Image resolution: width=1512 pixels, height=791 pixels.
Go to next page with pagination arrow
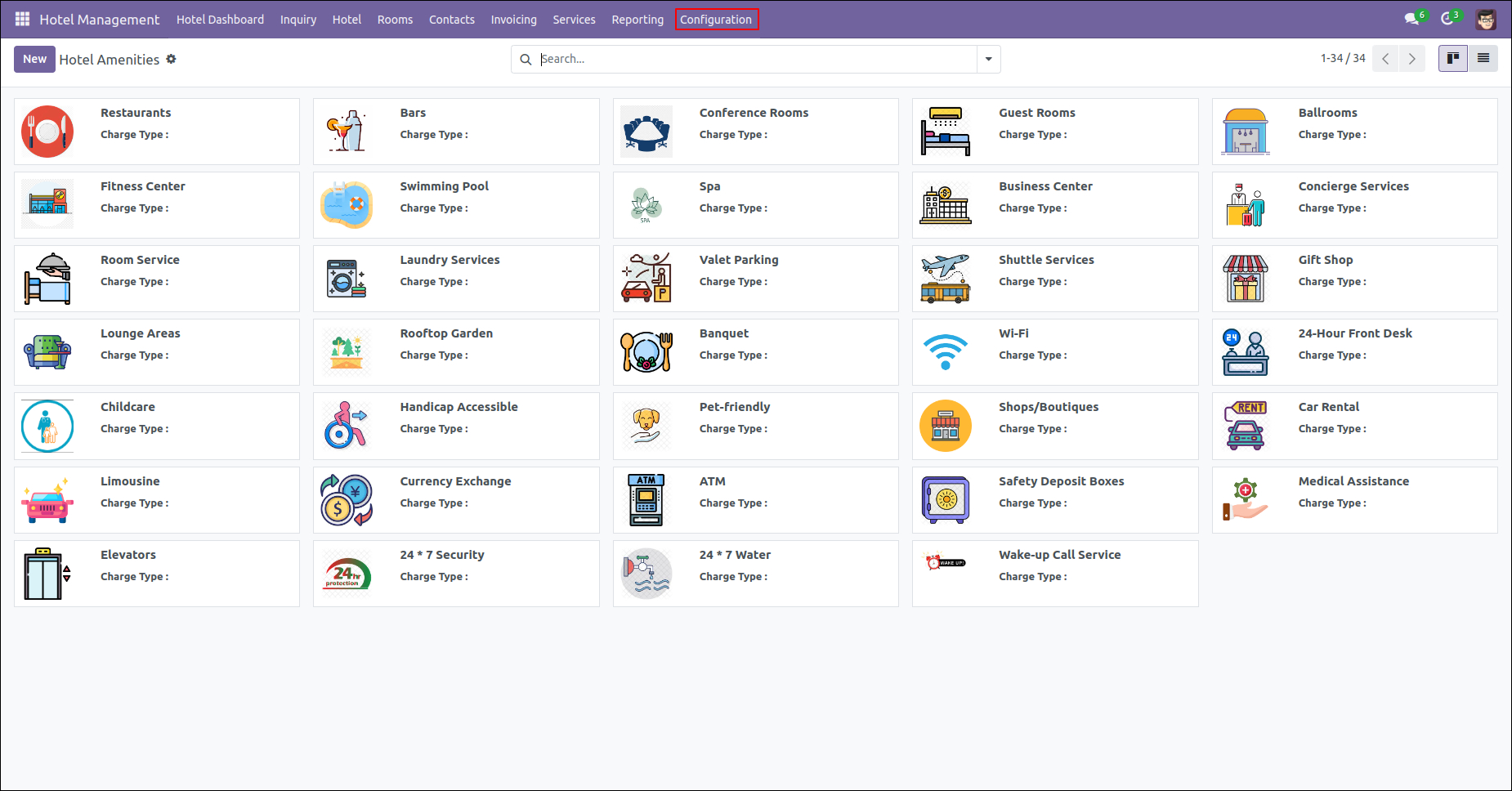point(1412,58)
